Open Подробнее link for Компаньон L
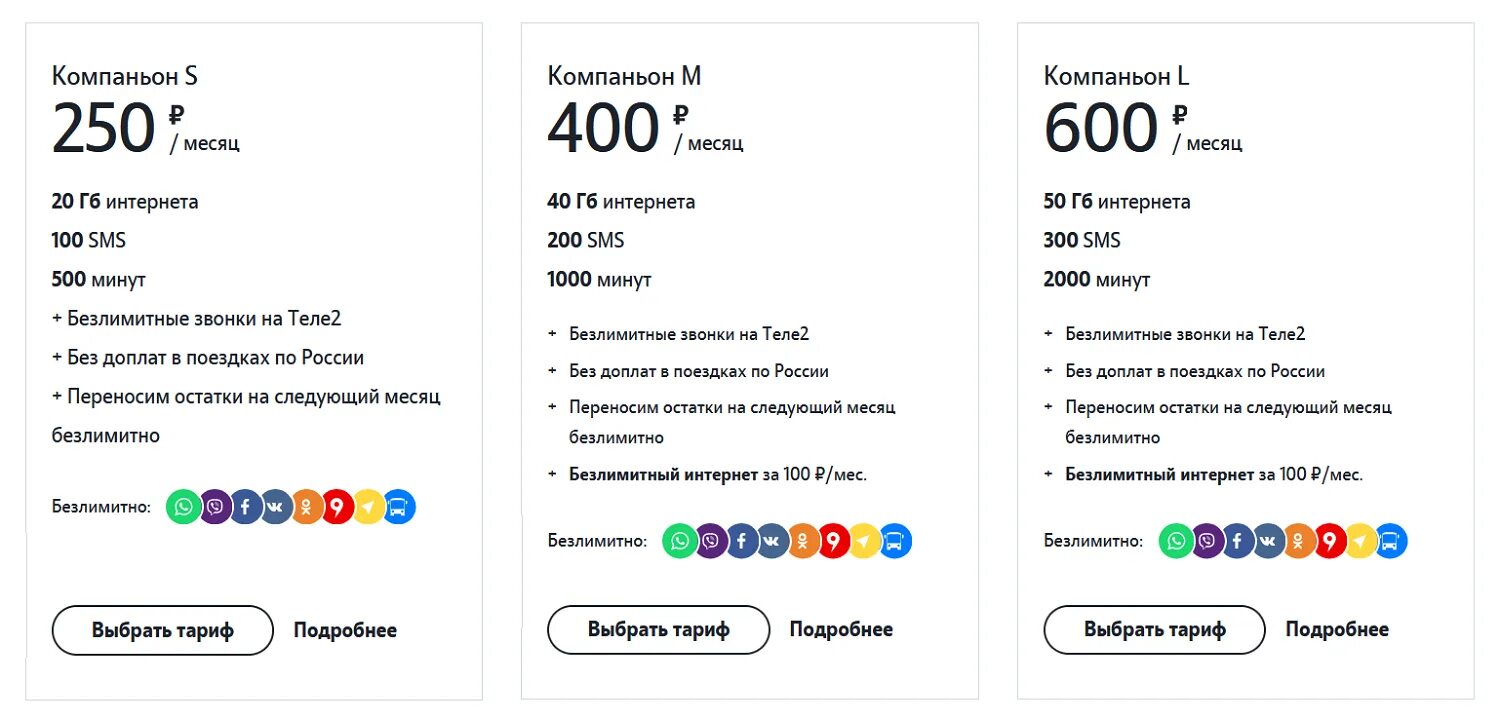Screen dimensions: 1500x721 click(1337, 630)
